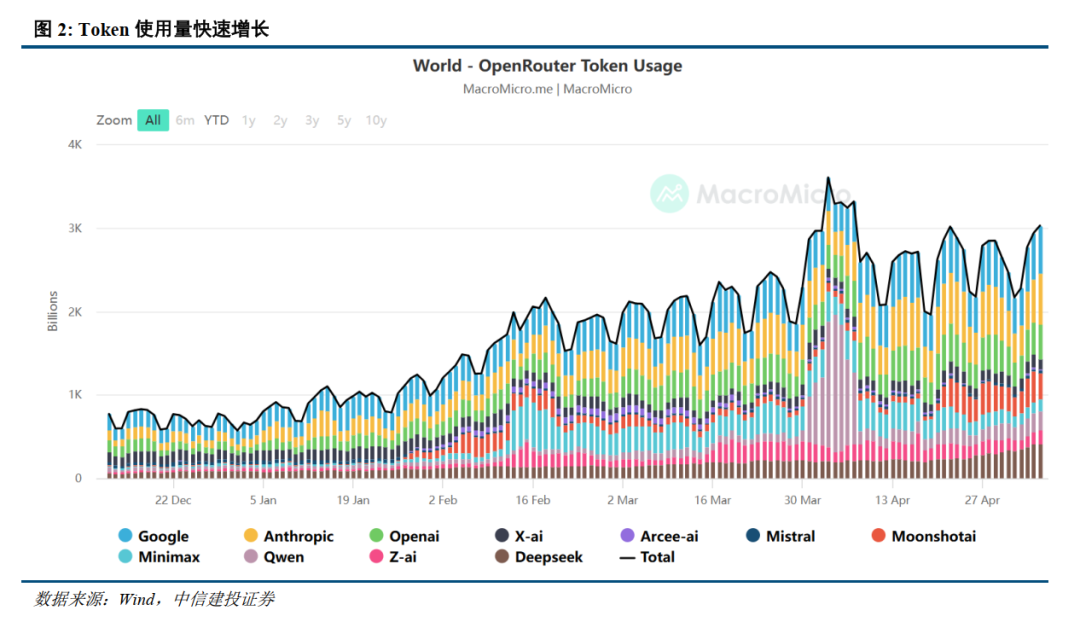Click the Moonshotai legend label
1080x622 pixels.
(x=933, y=536)
